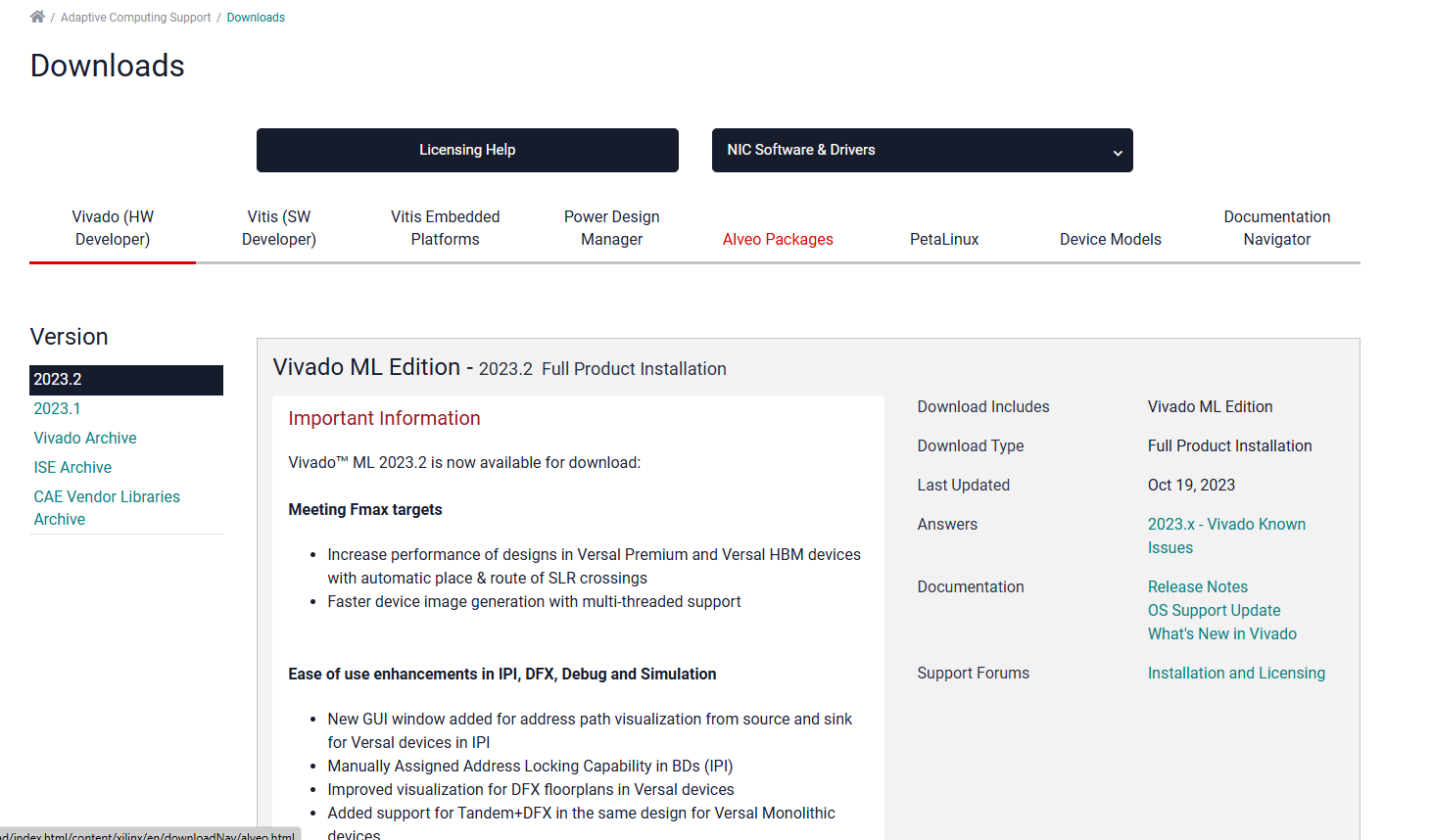This screenshot has width=1432, height=840.
Task: Click the Version sidebar heading
Action: (x=69, y=337)
